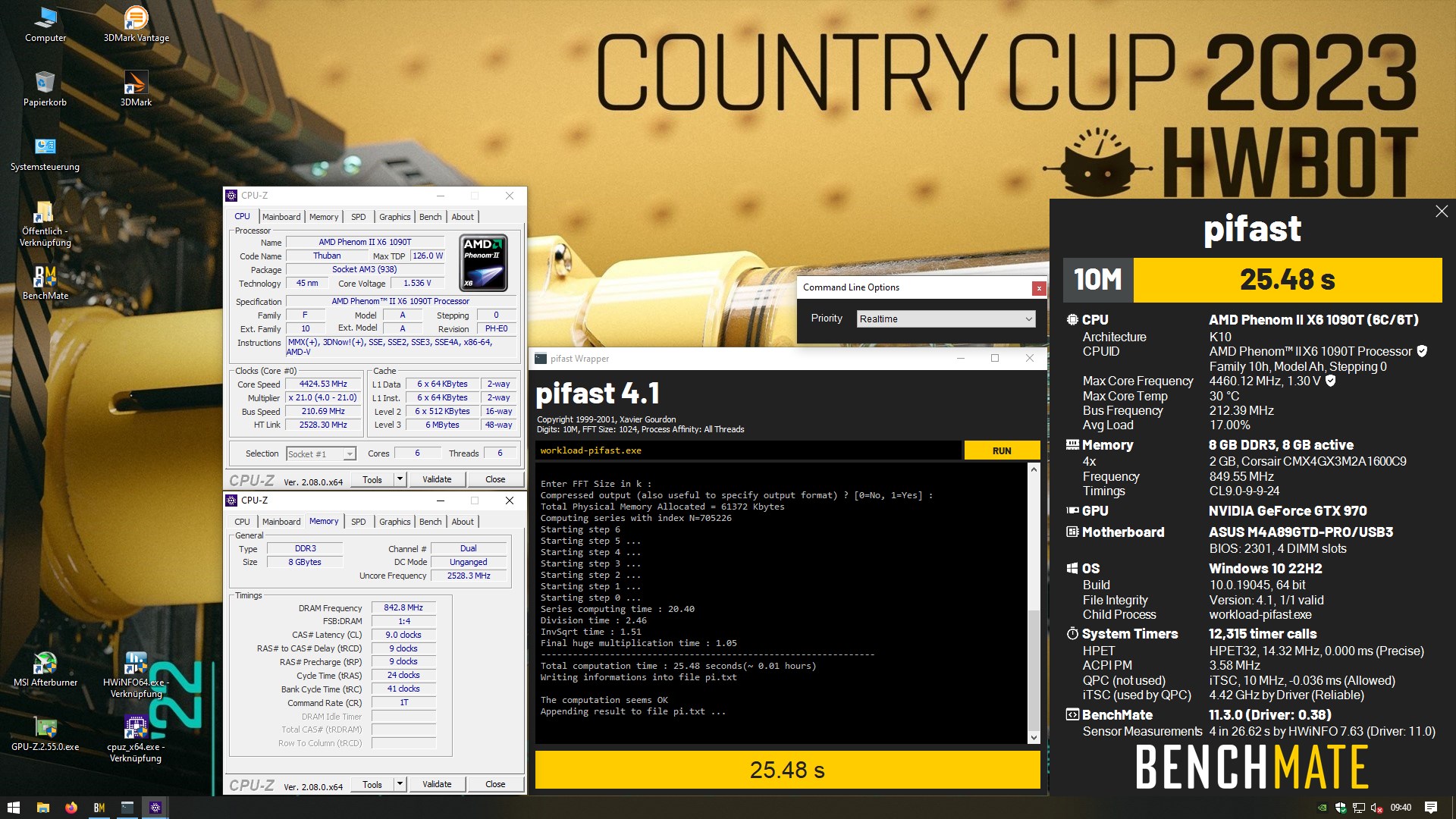
Task: Open Firefox from the taskbar
Action: point(71,808)
